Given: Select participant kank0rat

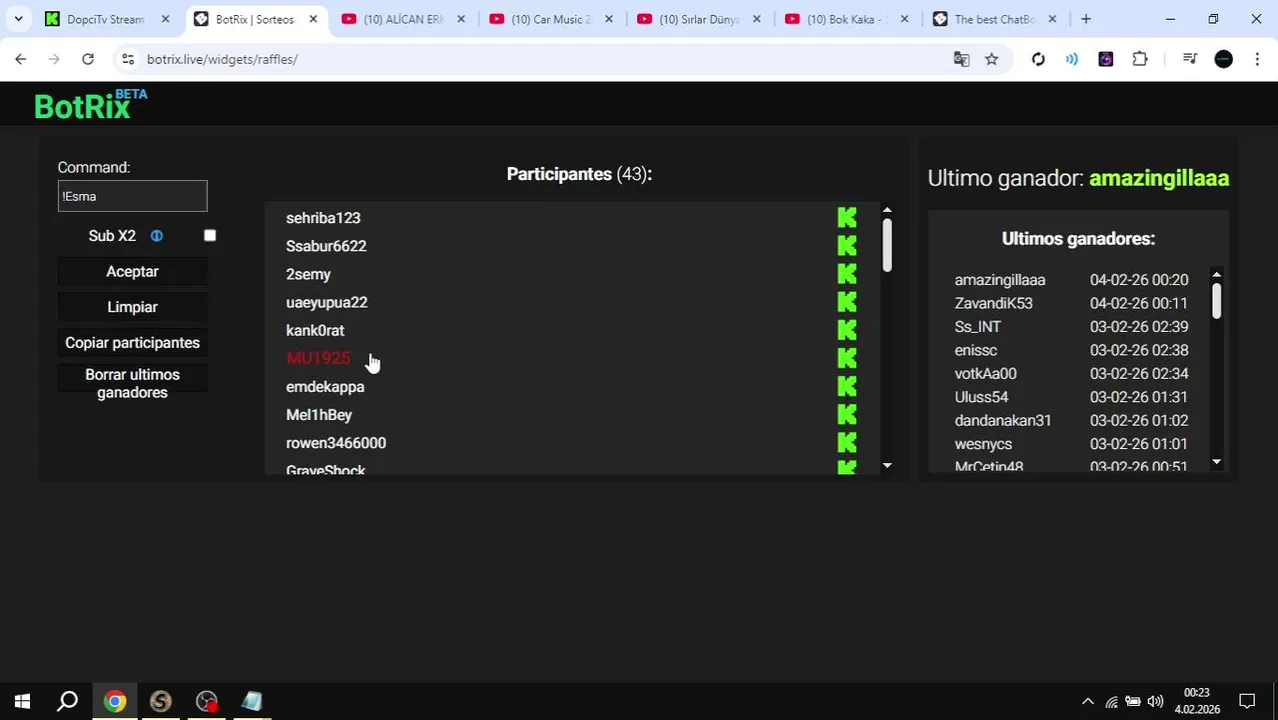Looking at the screenshot, I should click(x=315, y=329).
